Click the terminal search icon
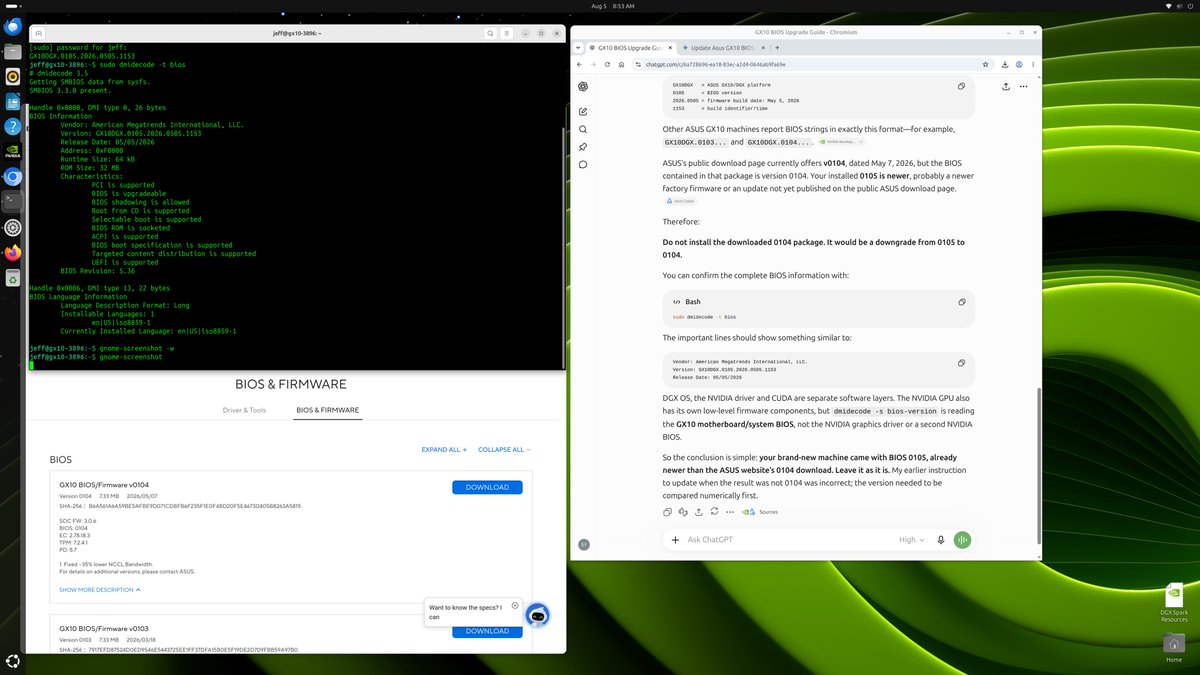The image size is (1200, 675). (491, 33)
